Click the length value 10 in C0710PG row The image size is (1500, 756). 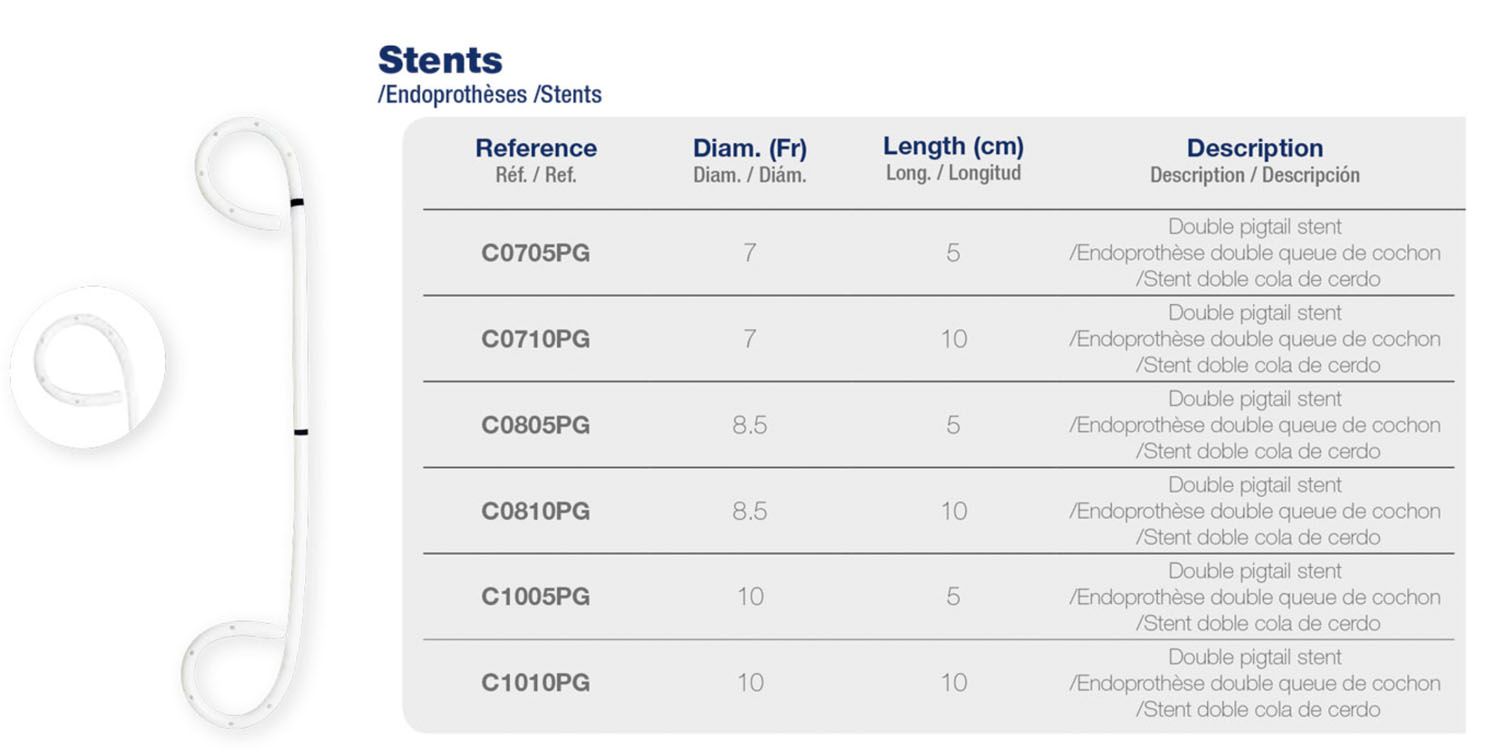click(x=953, y=339)
